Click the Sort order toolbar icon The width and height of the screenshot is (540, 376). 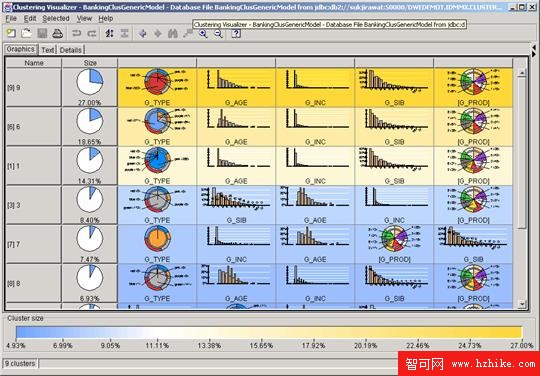coord(110,33)
